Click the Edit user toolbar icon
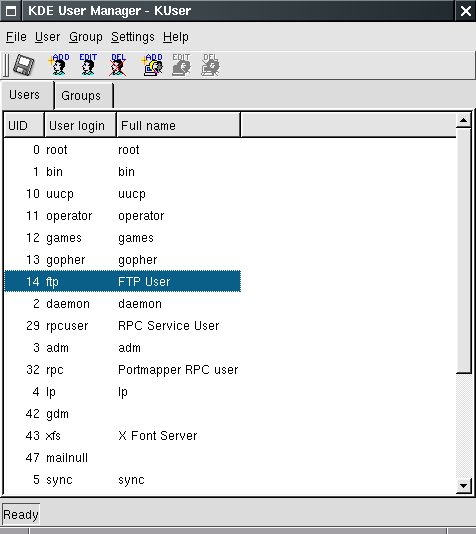476x534 pixels. tap(88, 64)
